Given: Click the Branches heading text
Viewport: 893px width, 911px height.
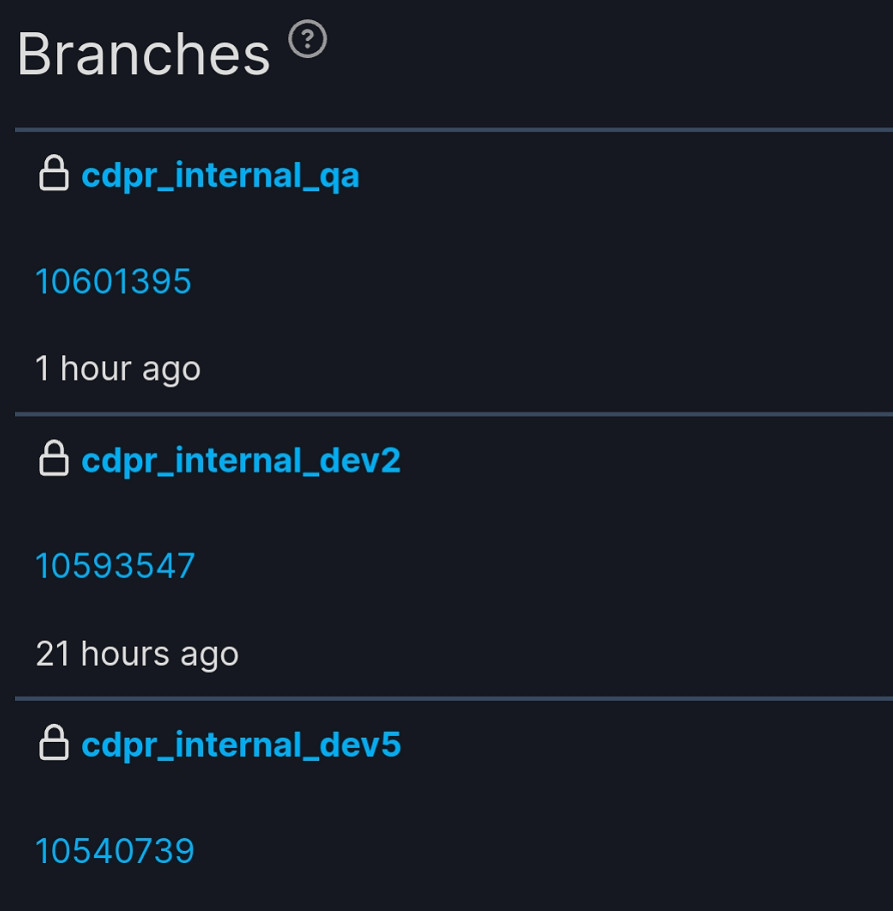Looking at the screenshot, I should pos(143,54).
